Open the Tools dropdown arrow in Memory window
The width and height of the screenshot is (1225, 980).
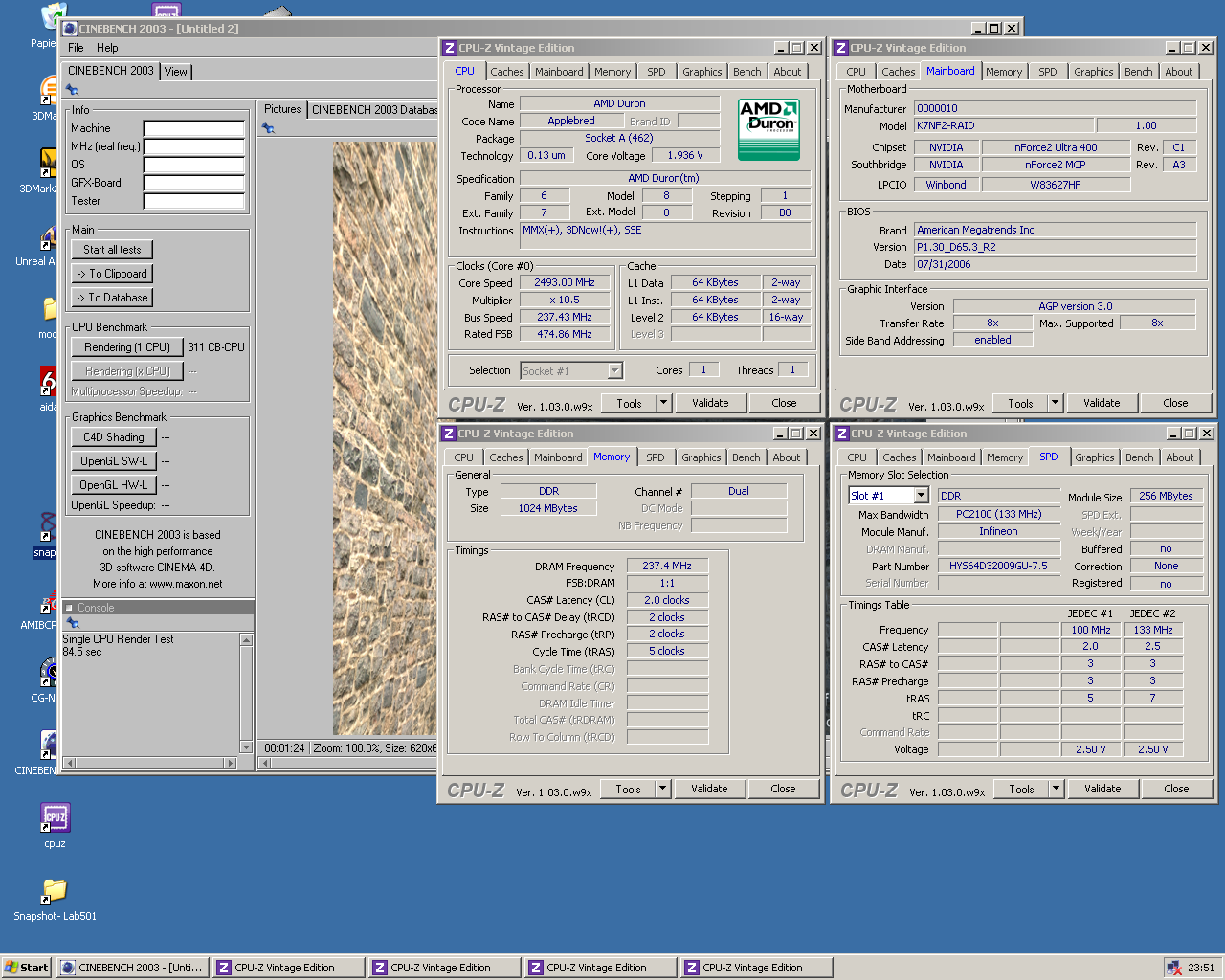coord(662,789)
